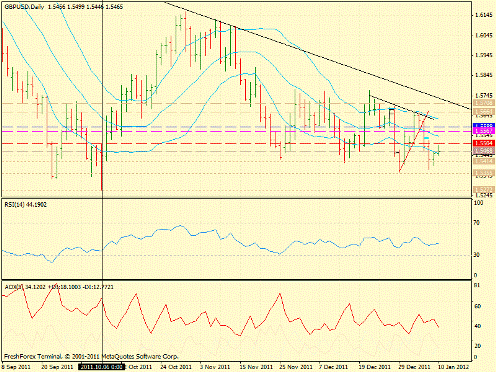Click the ADX 40 scale label

click(477, 326)
